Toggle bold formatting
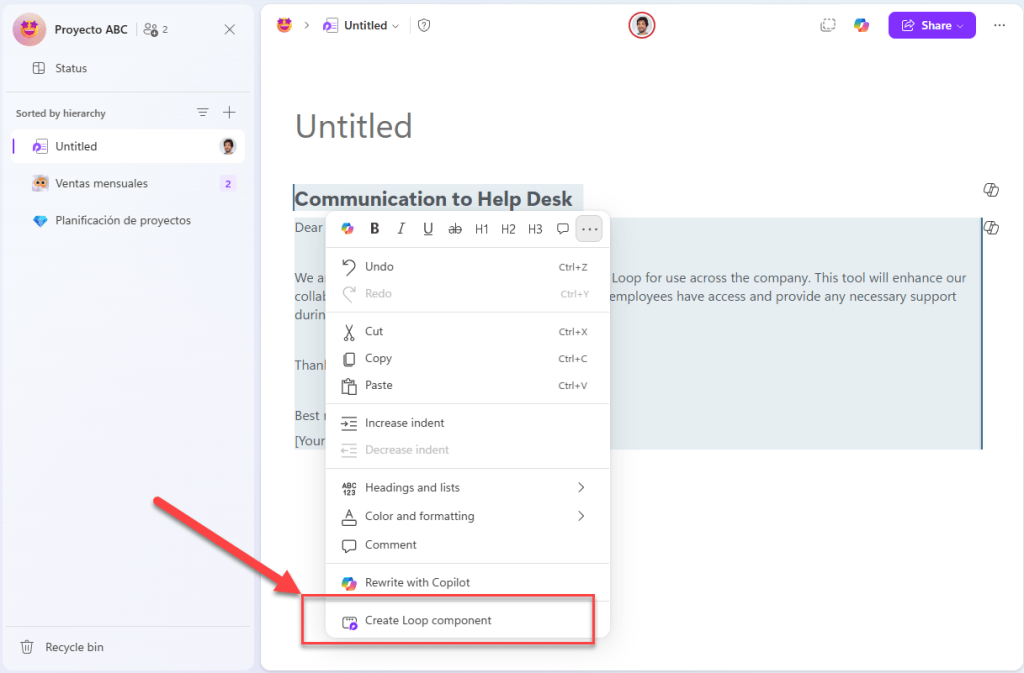The height and width of the screenshot is (673, 1024). point(374,229)
